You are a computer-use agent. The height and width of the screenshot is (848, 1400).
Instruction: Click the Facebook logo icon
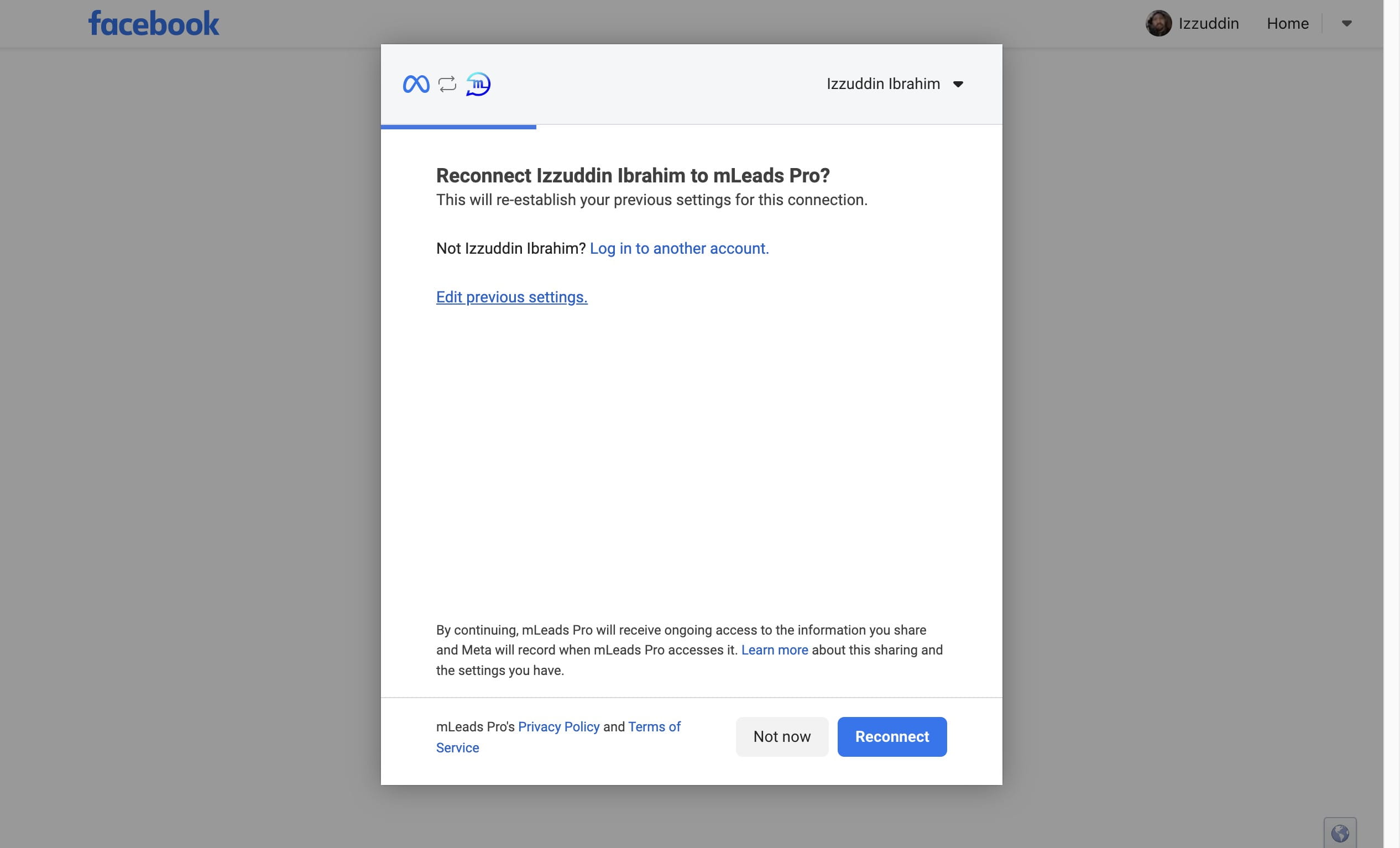152,22
